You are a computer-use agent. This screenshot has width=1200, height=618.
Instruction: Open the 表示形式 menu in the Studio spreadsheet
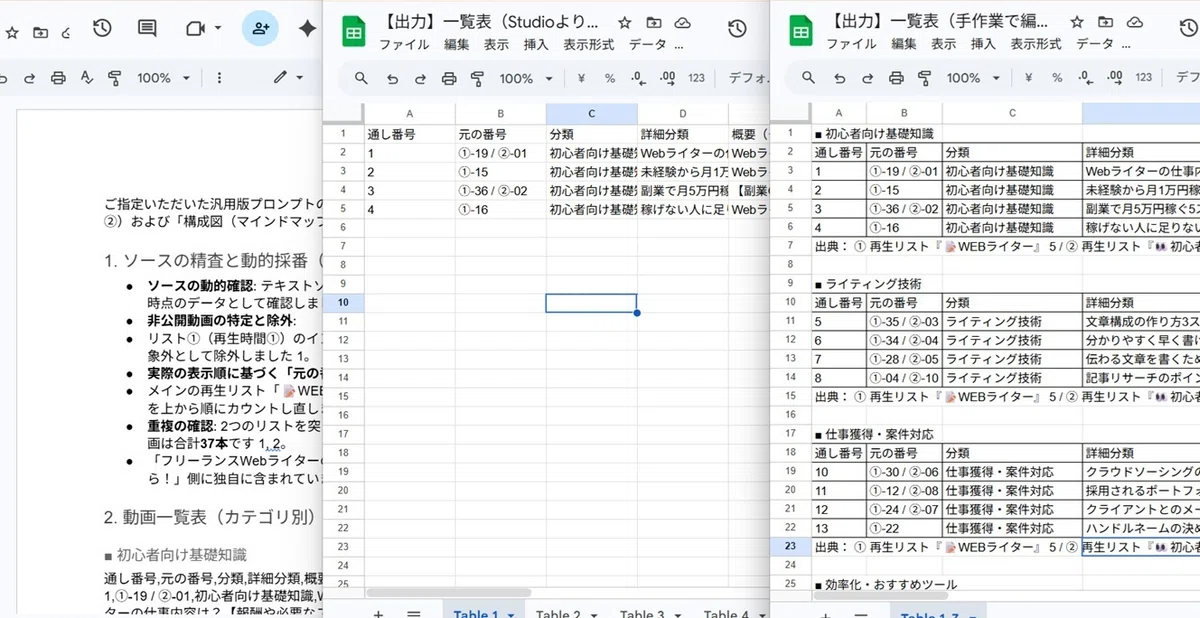click(x=588, y=44)
